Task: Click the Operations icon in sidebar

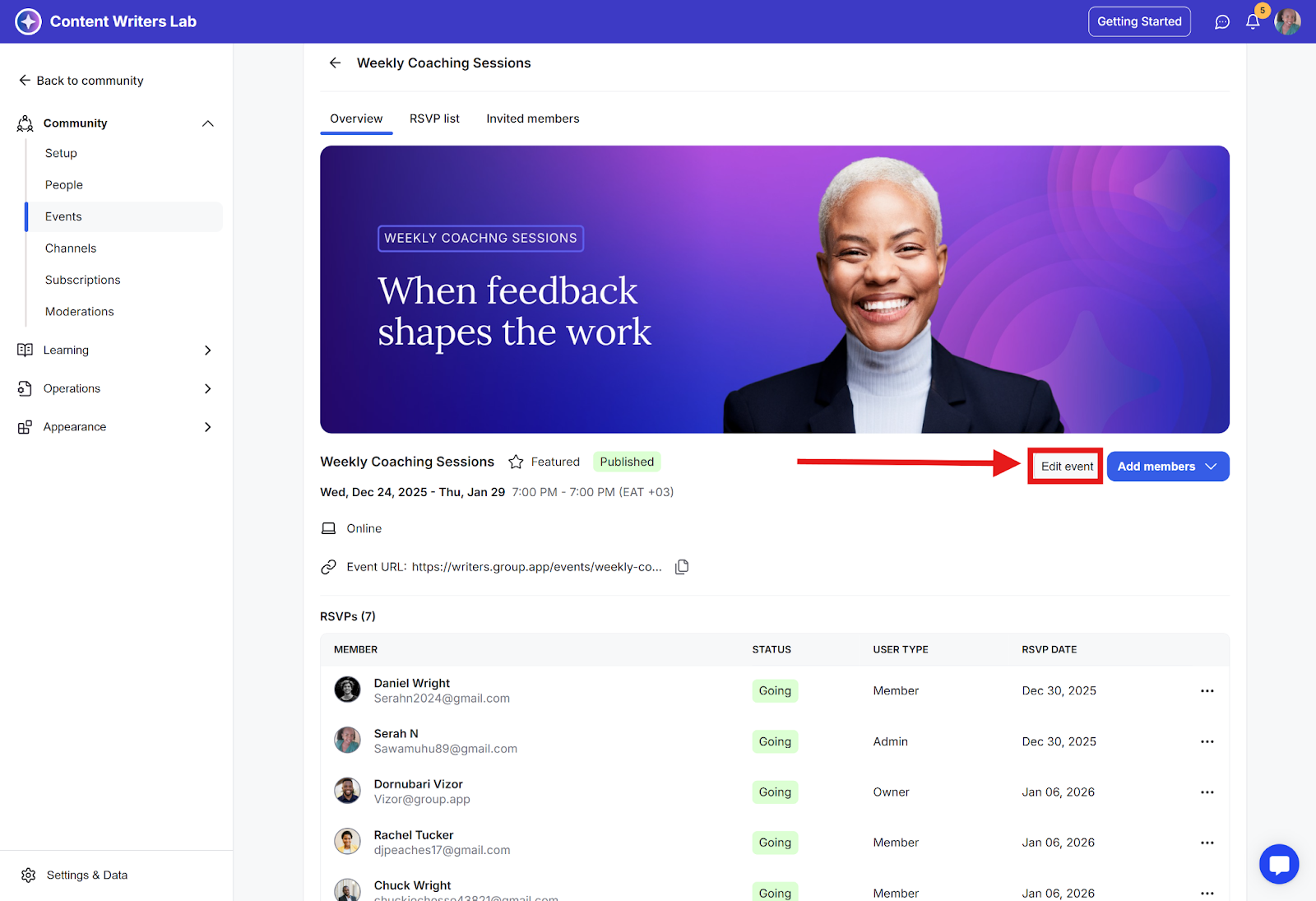Action: point(25,388)
